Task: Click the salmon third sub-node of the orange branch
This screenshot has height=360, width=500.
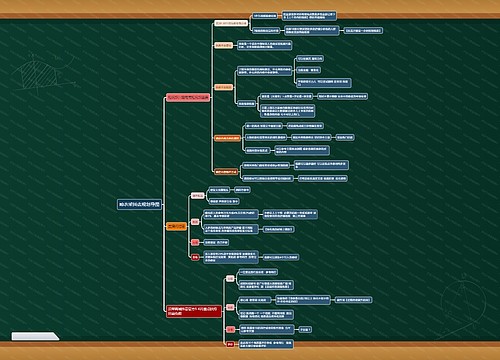Action: coord(195,242)
